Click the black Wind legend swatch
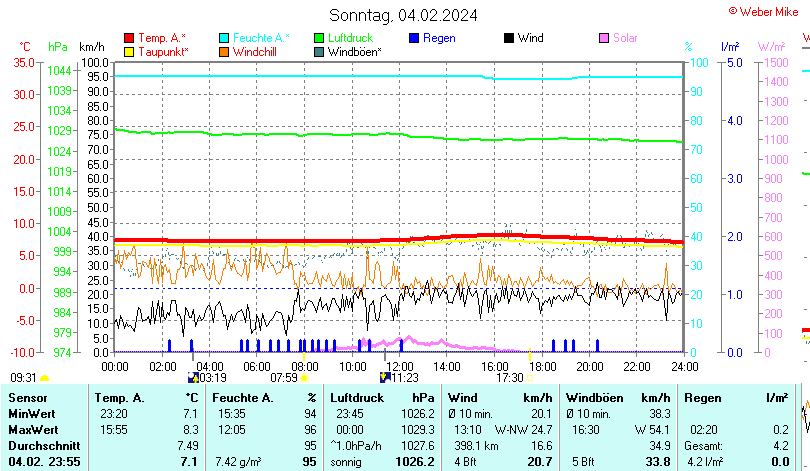The height and width of the screenshot is (471, 810). point(510,38)
